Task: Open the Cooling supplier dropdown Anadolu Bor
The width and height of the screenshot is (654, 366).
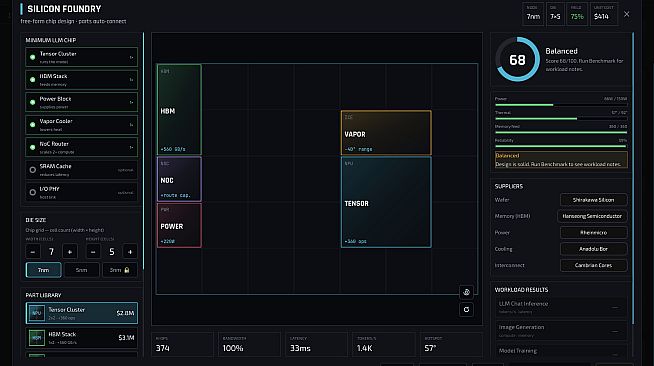Action: pos(594,249)
